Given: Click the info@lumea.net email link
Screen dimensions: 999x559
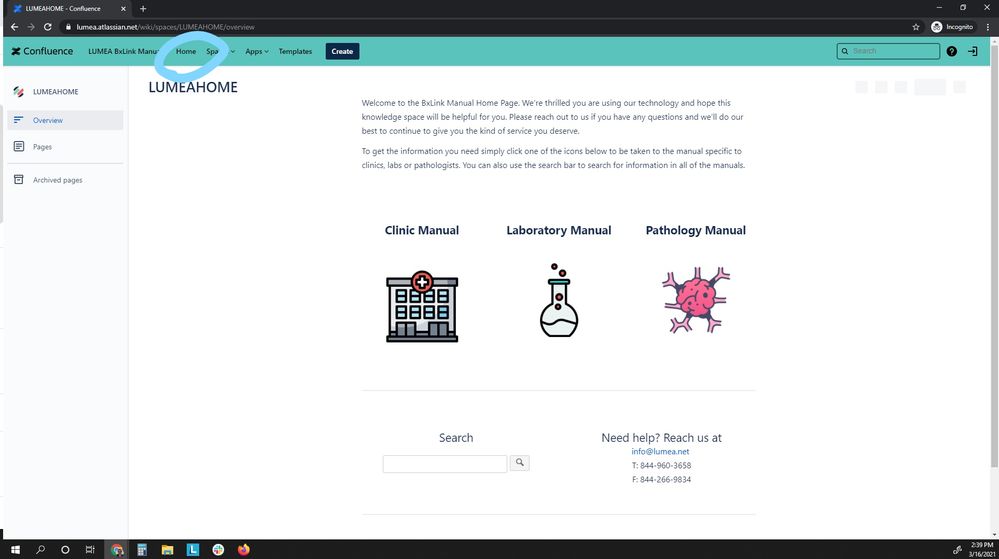Looking at the screenshot, I should click(660, 451).
